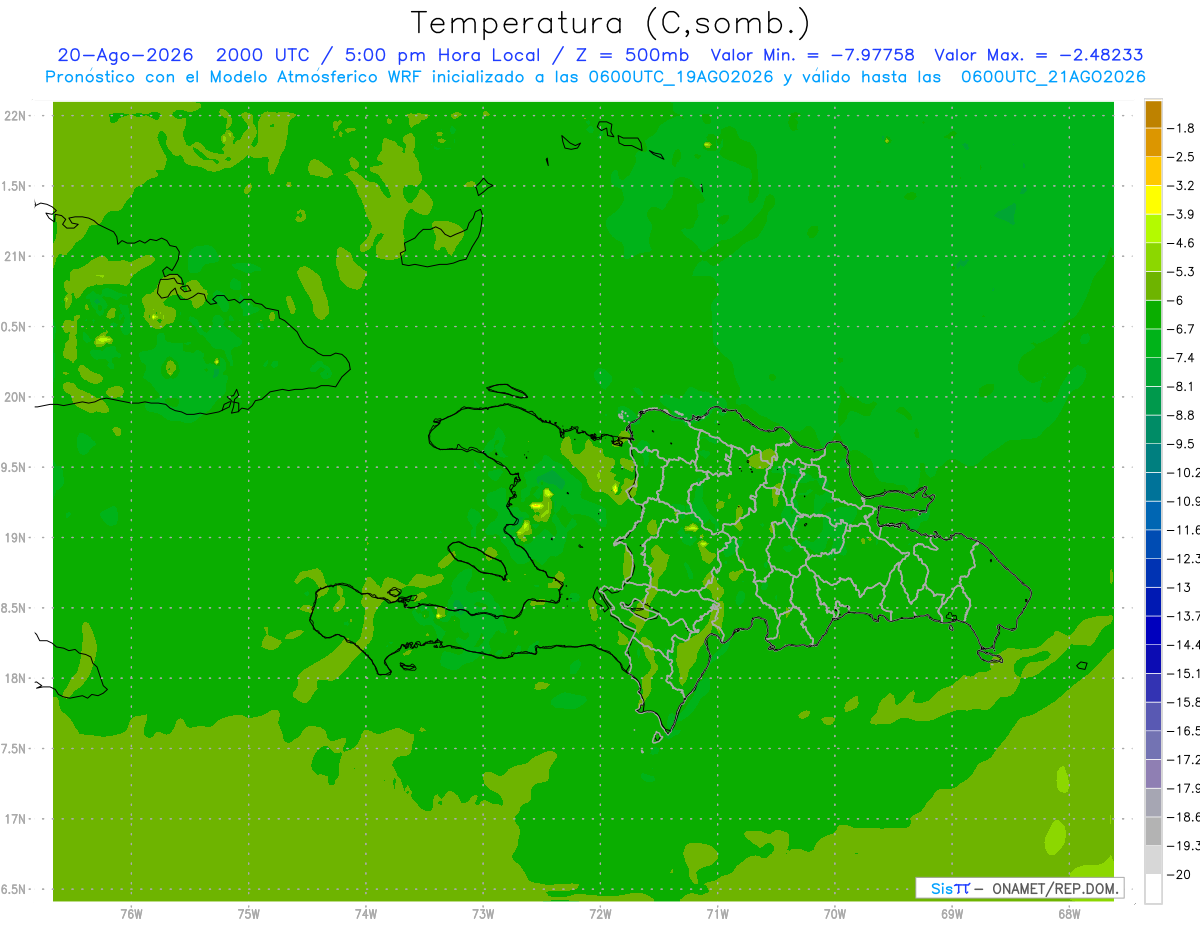Click the yellow swatch between -3.2 and -3.9
The width and height of the screenshot is (1200, 927).
point(1153,200)
